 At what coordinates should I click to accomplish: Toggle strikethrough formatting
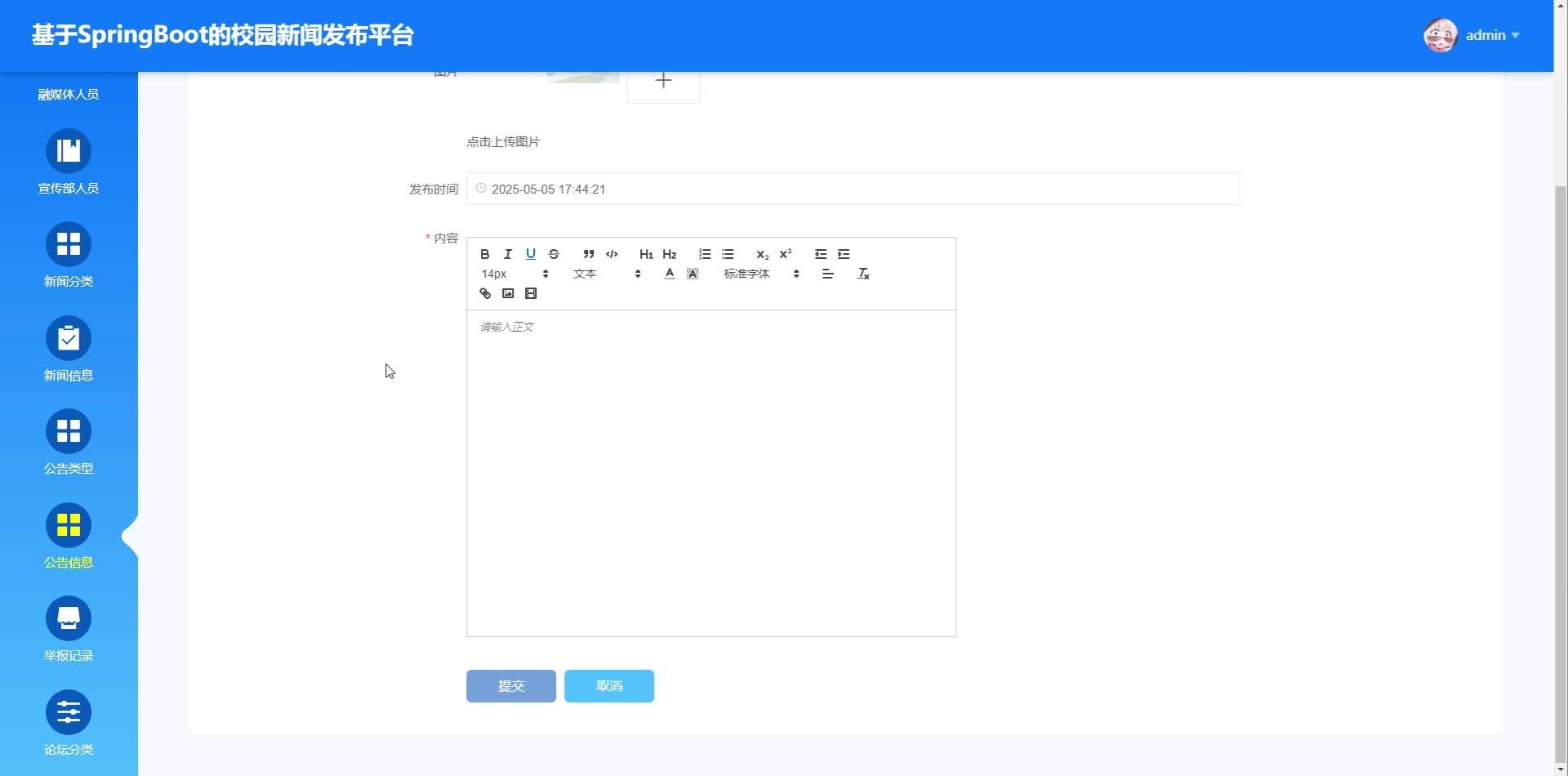tap(554, 254)
